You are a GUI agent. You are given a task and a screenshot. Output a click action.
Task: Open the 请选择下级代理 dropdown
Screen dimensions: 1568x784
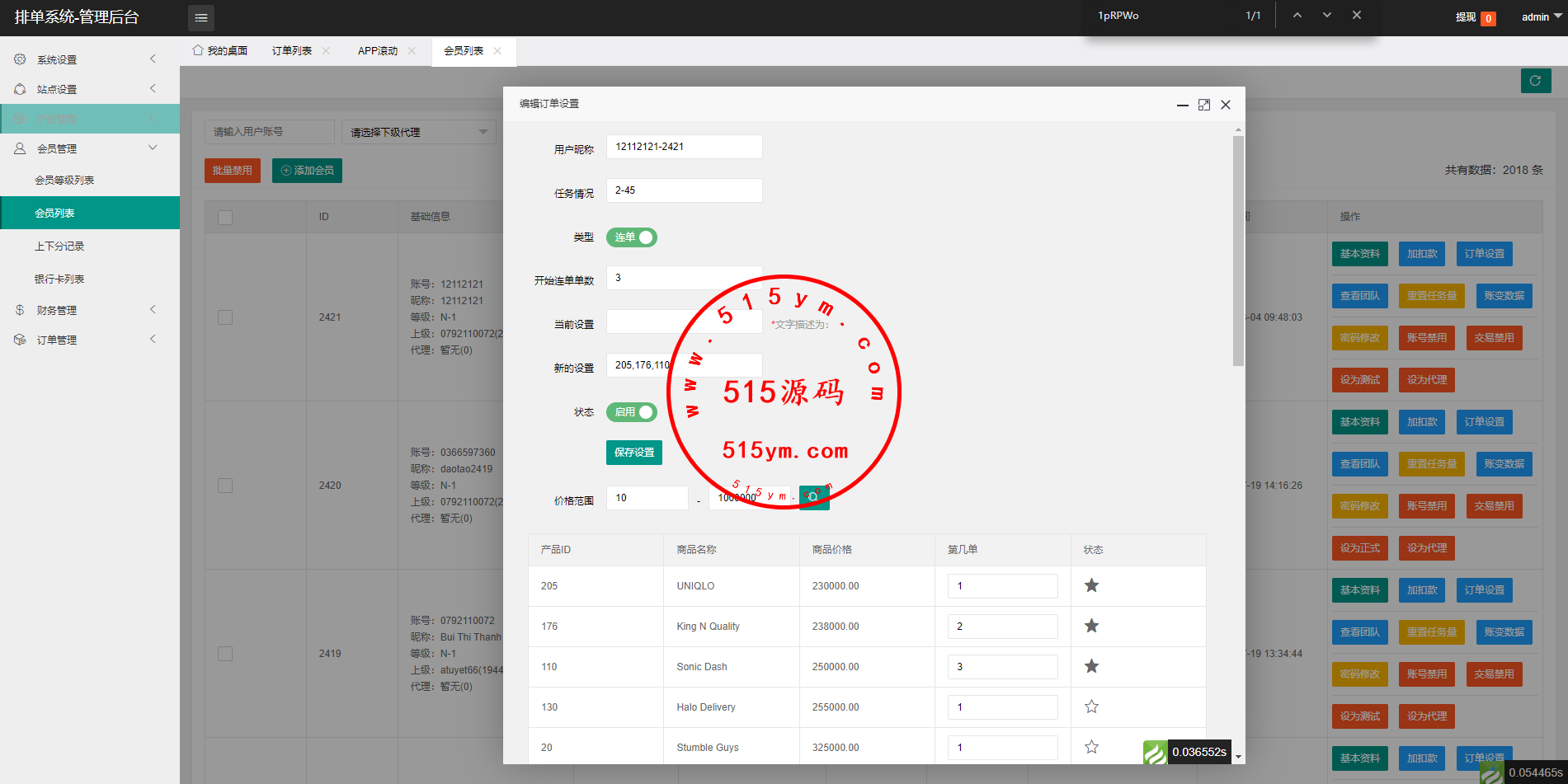418,132
